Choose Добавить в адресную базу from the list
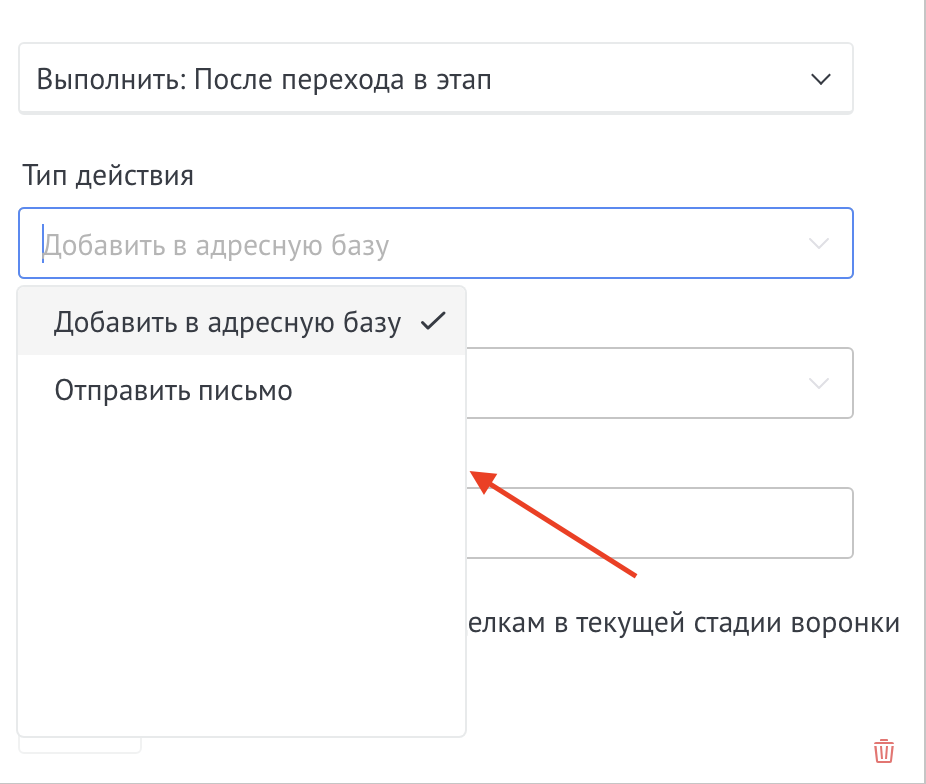Viewport: 926px width, 784px height. point(230,322)
